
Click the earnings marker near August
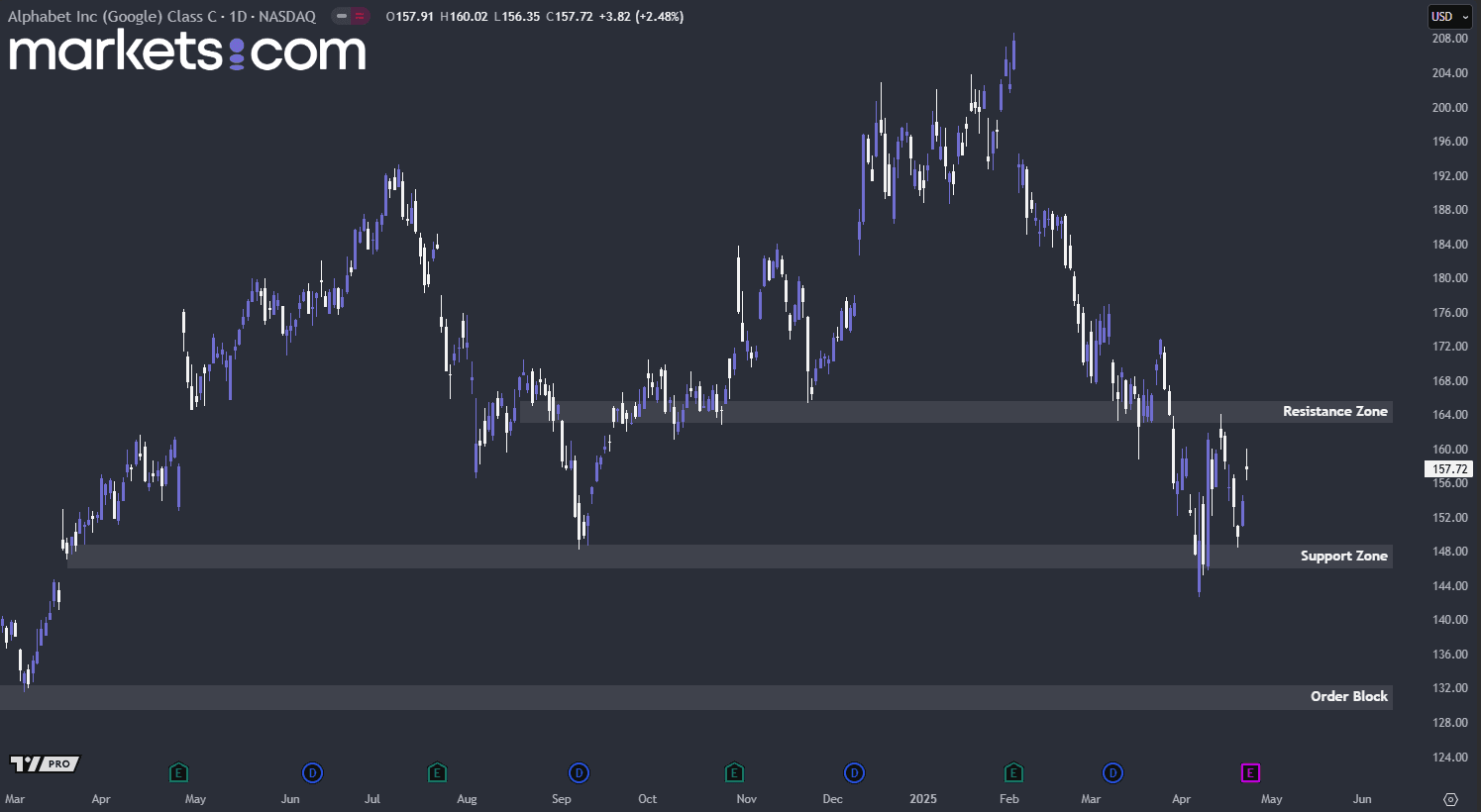point(437,772)
